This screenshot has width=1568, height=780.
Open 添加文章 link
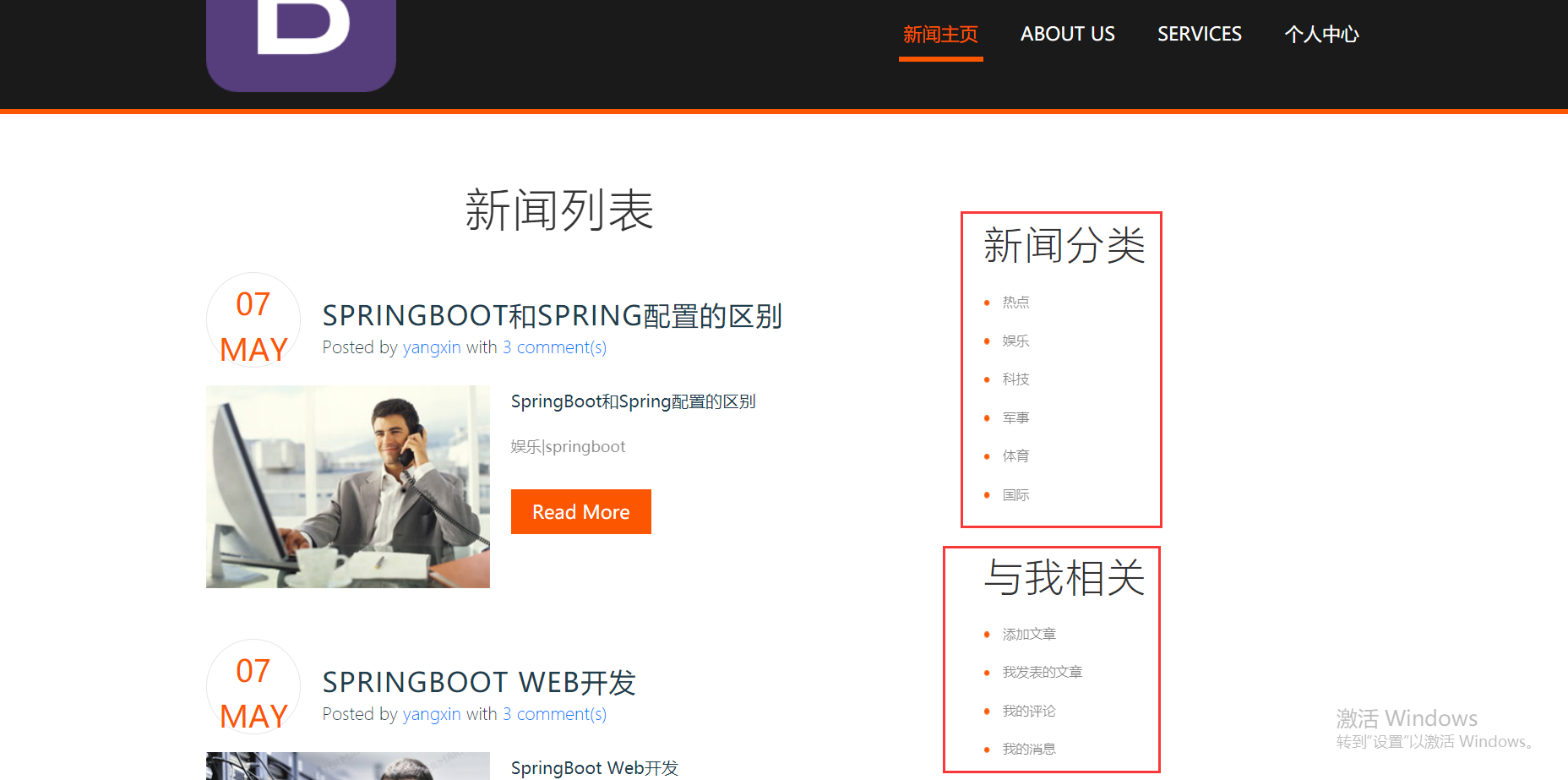coord(1029,635)
